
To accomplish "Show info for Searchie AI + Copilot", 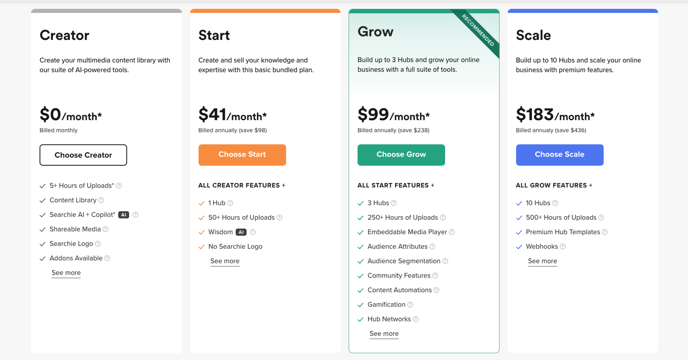I will pyautogui.click(x=135, y=215).
